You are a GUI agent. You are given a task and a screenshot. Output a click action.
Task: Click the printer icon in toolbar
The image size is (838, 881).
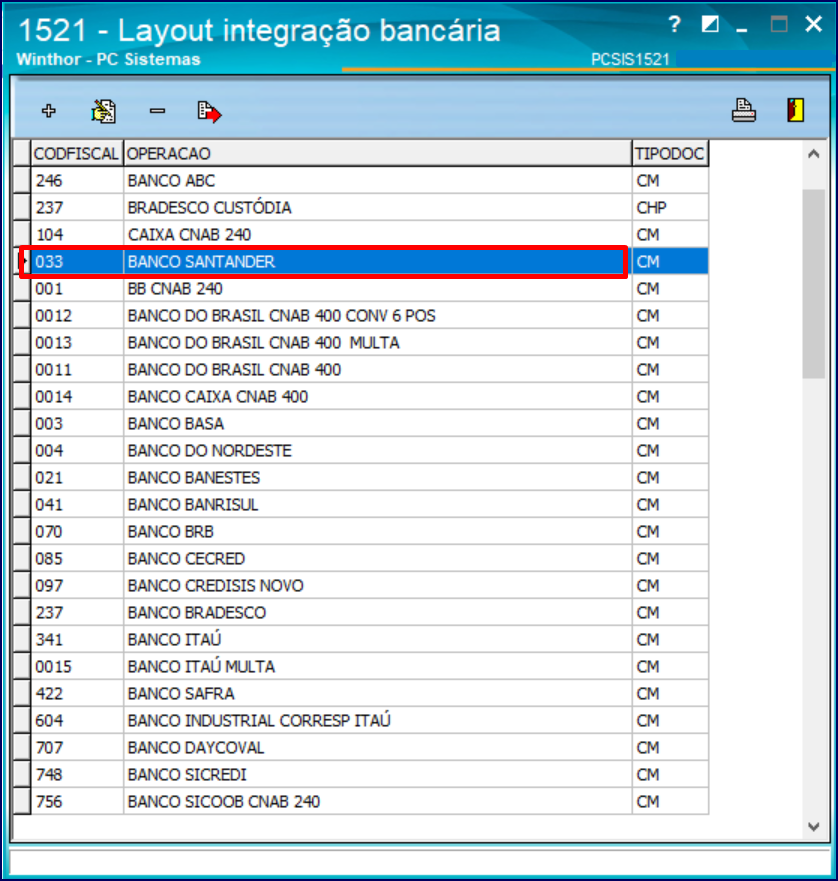pyautogui.click(x=744, y=110)
